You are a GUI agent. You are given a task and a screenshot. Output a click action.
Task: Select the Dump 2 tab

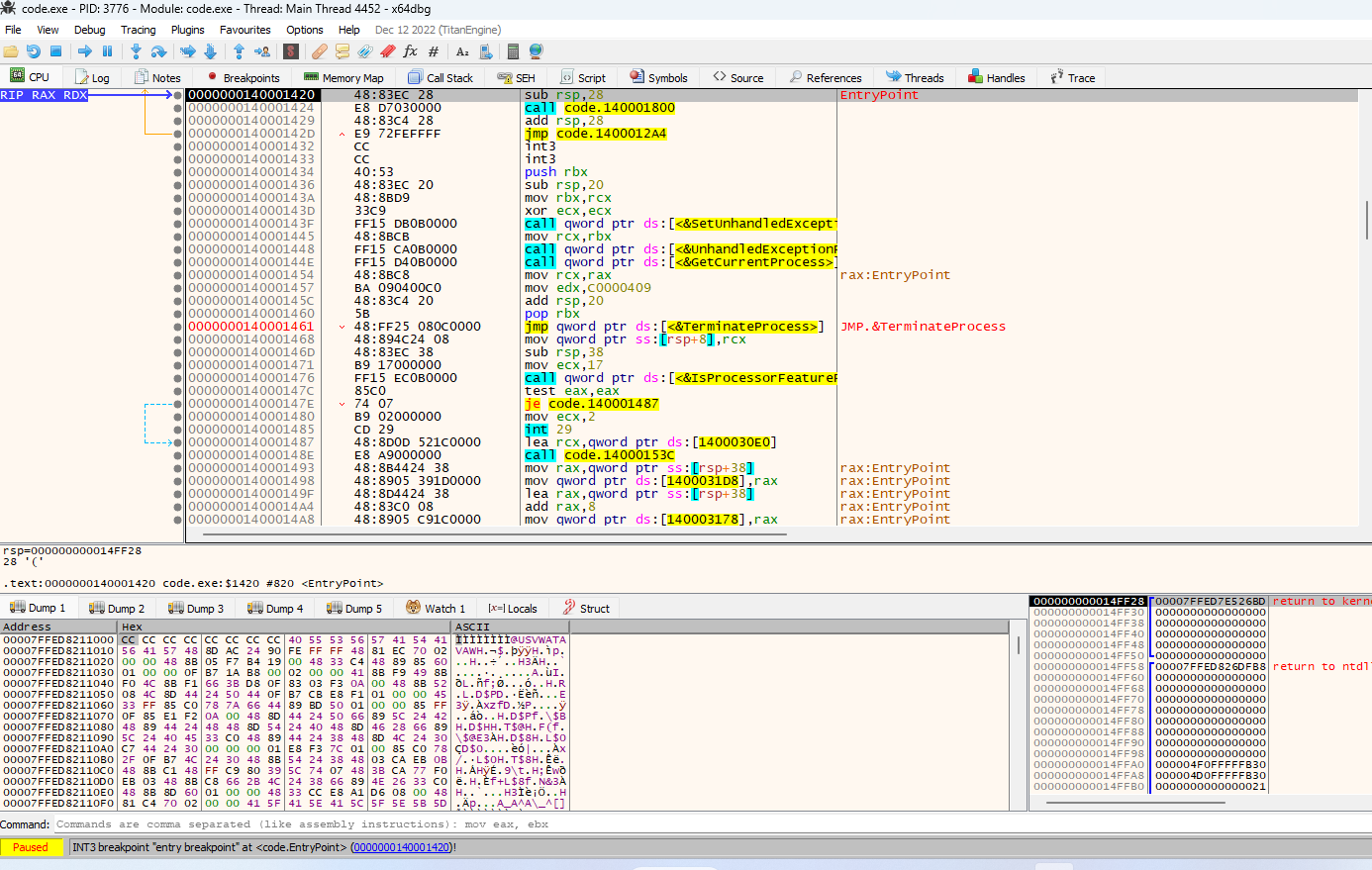117,608
